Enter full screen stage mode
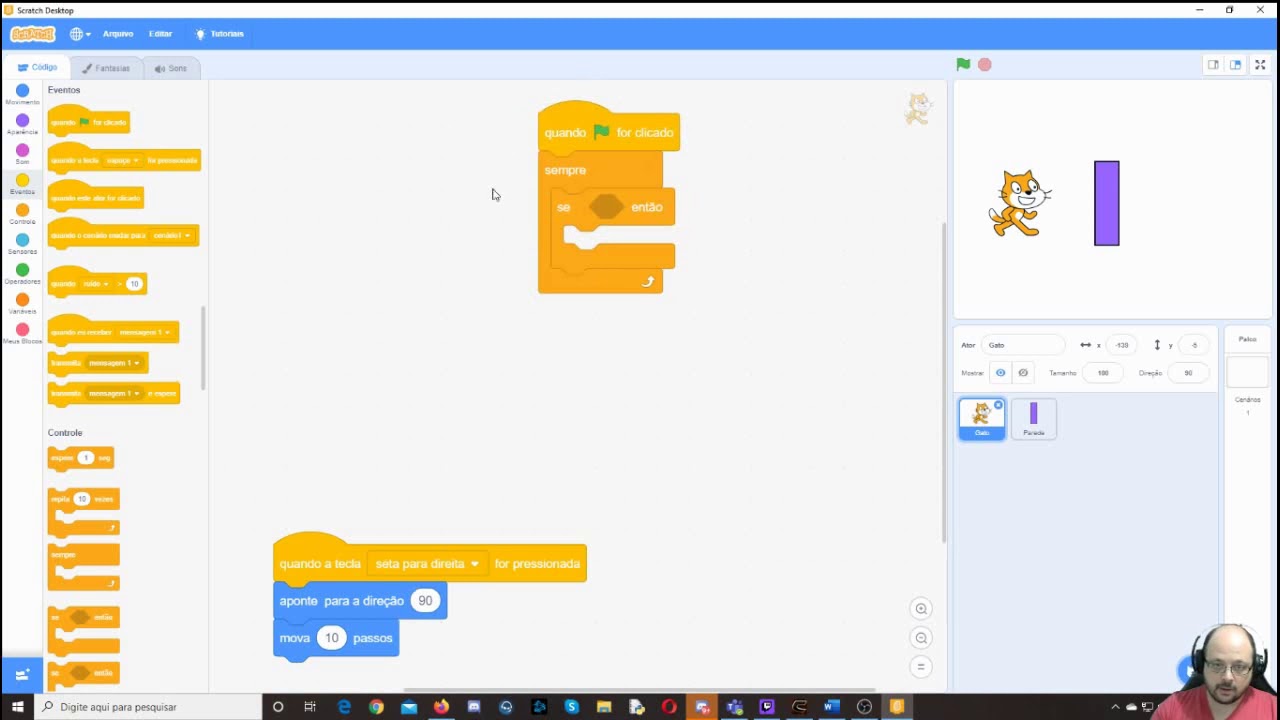 pyautogui.click(x=1260, y=64)
